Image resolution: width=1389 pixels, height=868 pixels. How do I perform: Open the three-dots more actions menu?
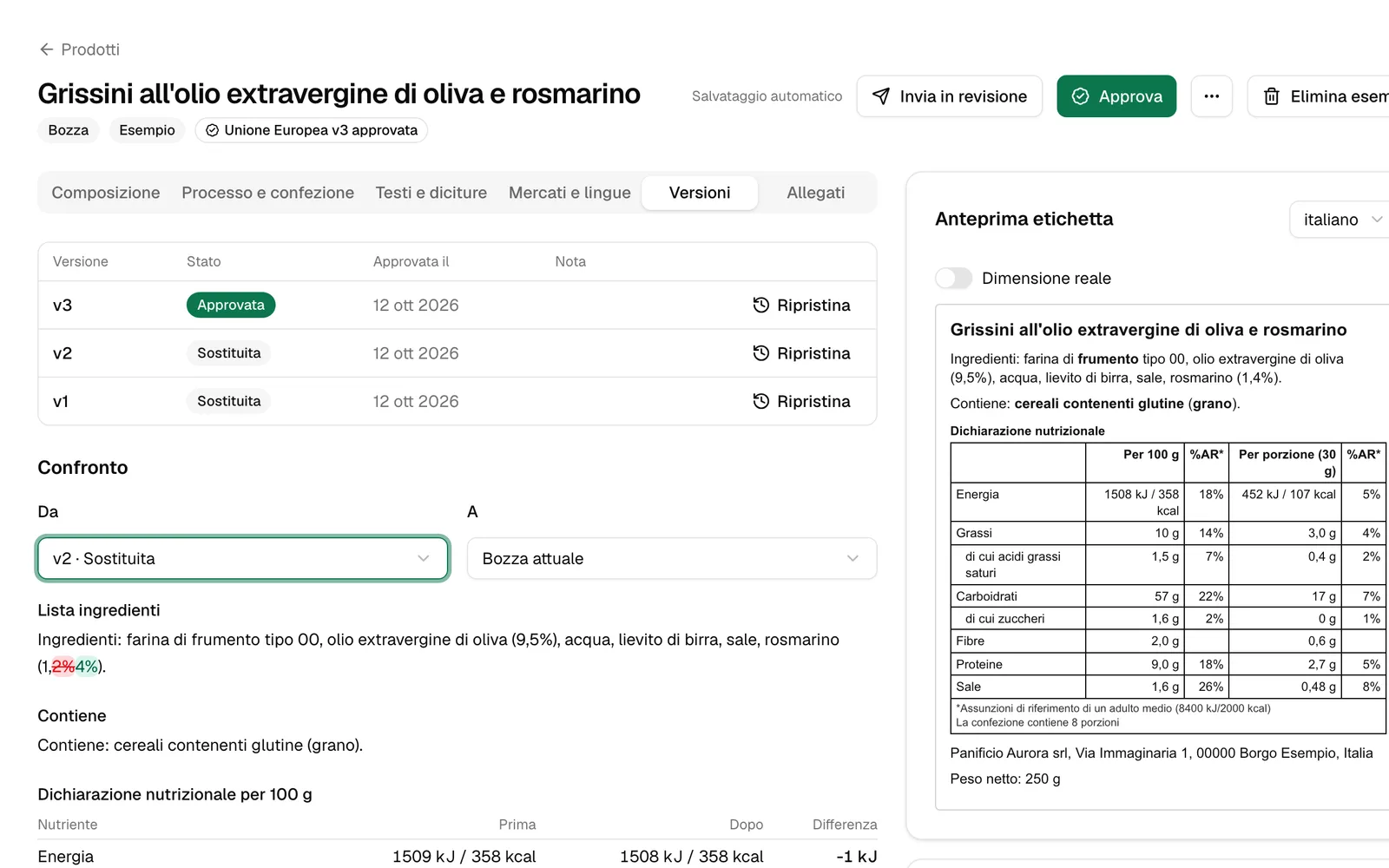pyautogui.click(x=1212, y=96)
